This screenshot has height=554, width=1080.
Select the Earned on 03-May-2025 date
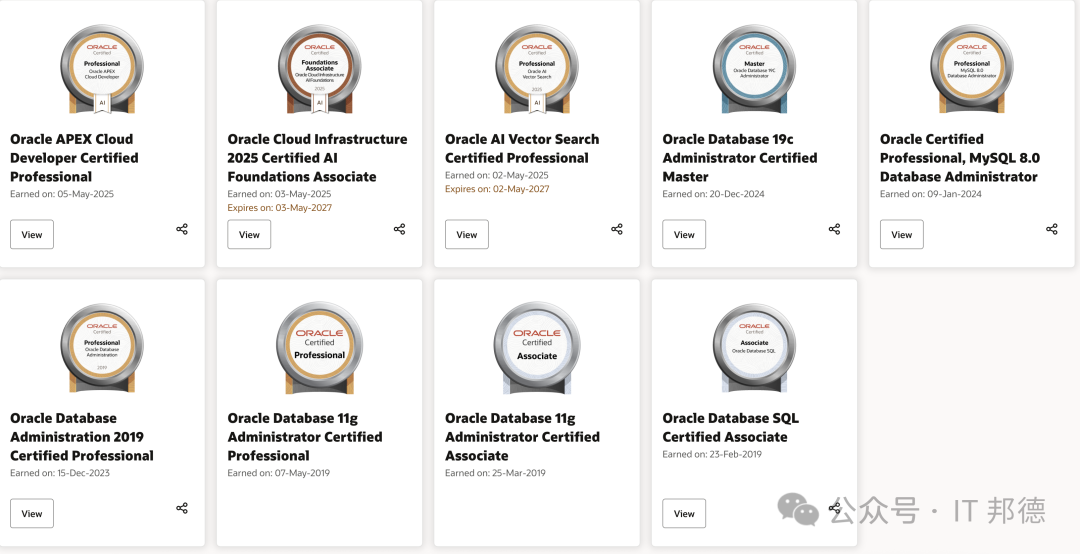click(280, 194)
